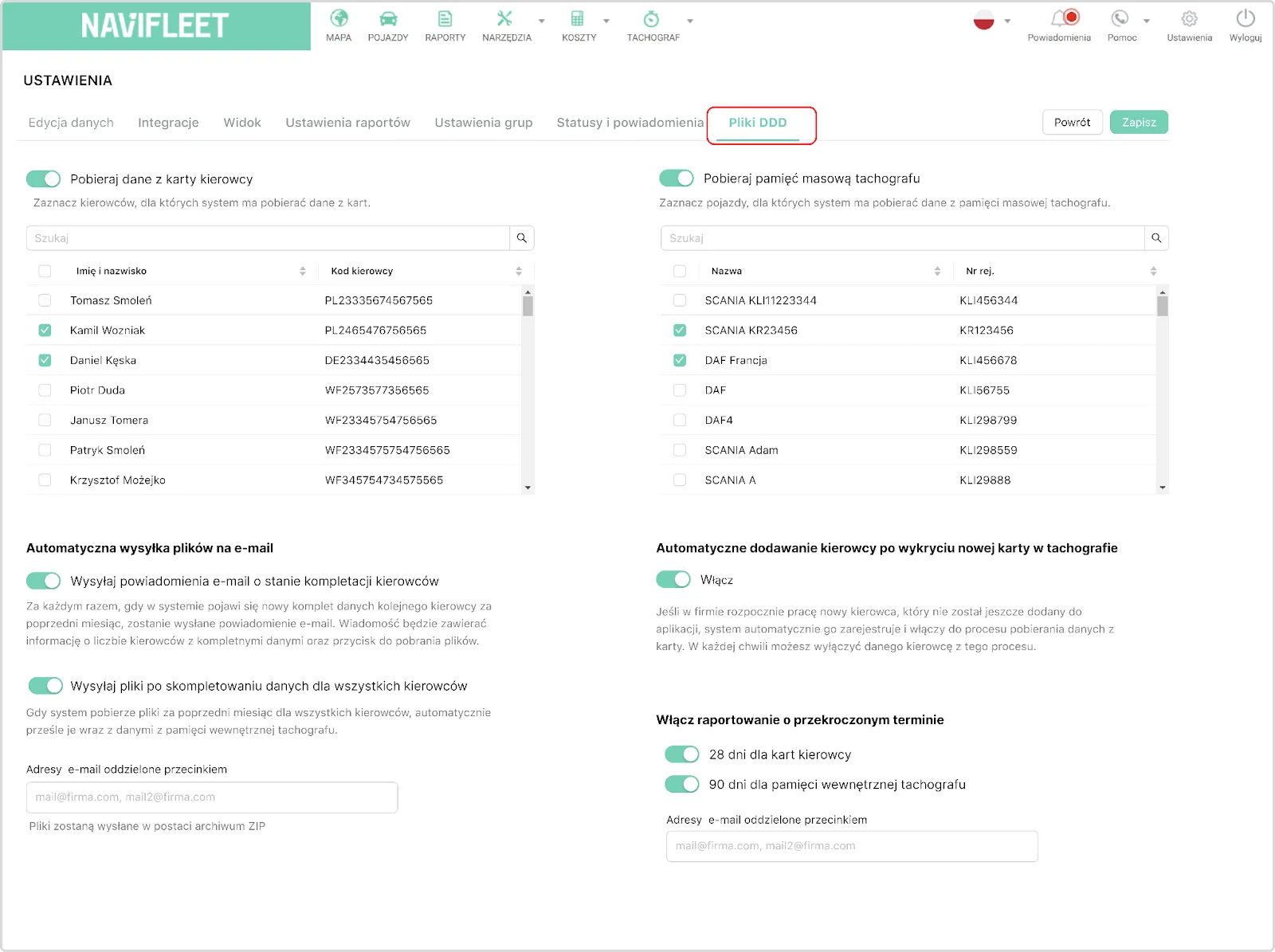The height and width of the screenshot is (952, 1275).
Task: Sort vehicles by Nazwa column
Action: [x=937, y=271]
